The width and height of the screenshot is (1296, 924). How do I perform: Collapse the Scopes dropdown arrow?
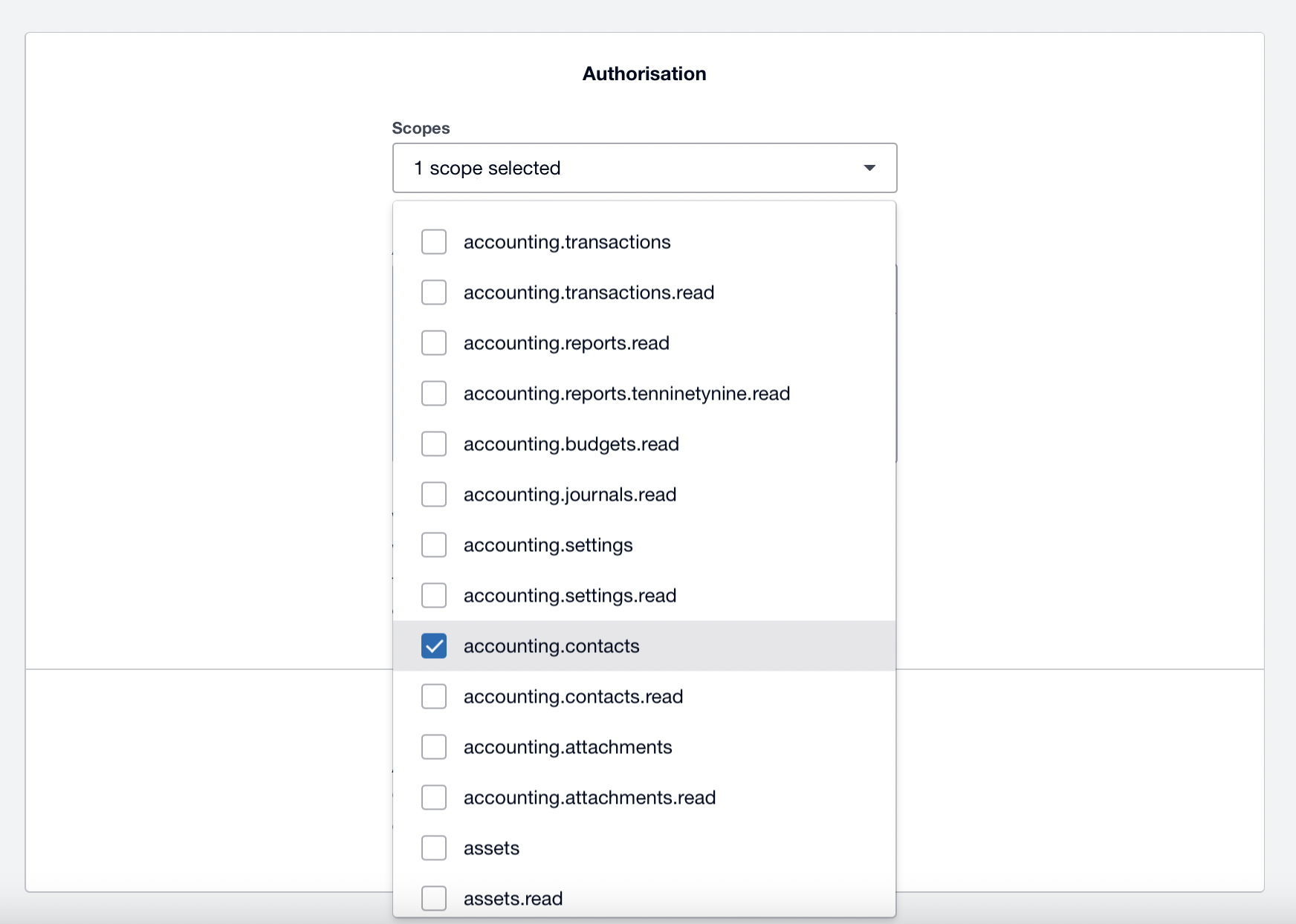pos(869,168)
